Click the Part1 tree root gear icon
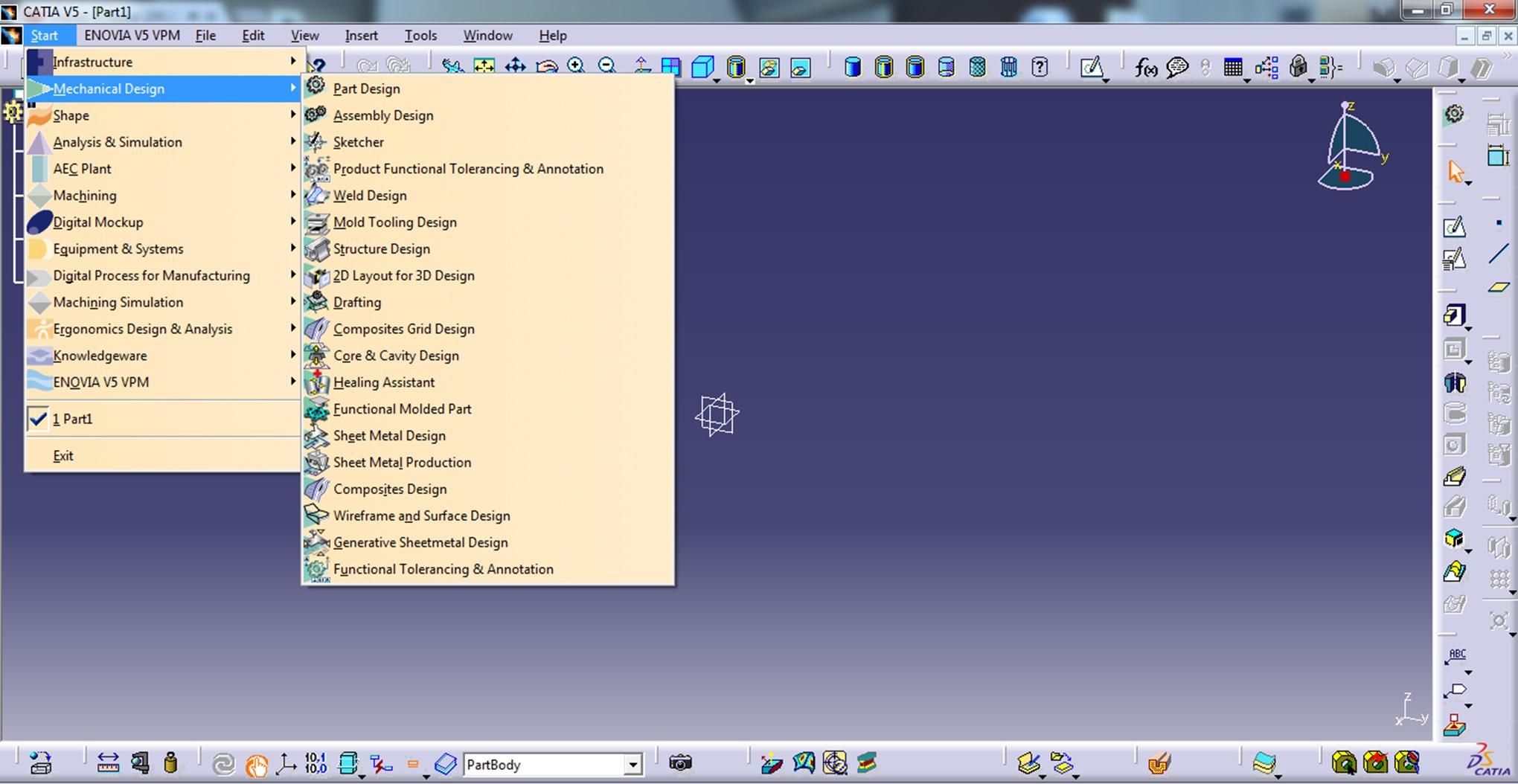This screenshot has height=784, width=1518. (13, 112)
